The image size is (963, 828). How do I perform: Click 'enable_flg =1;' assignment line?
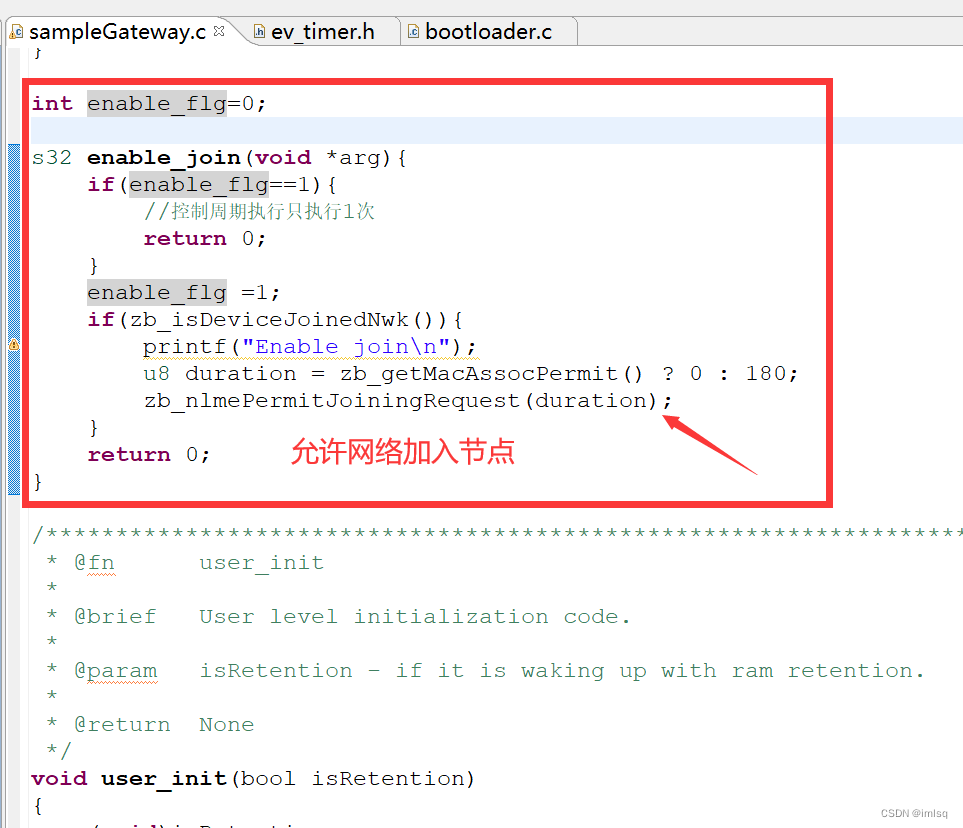(x=183, y=292)
